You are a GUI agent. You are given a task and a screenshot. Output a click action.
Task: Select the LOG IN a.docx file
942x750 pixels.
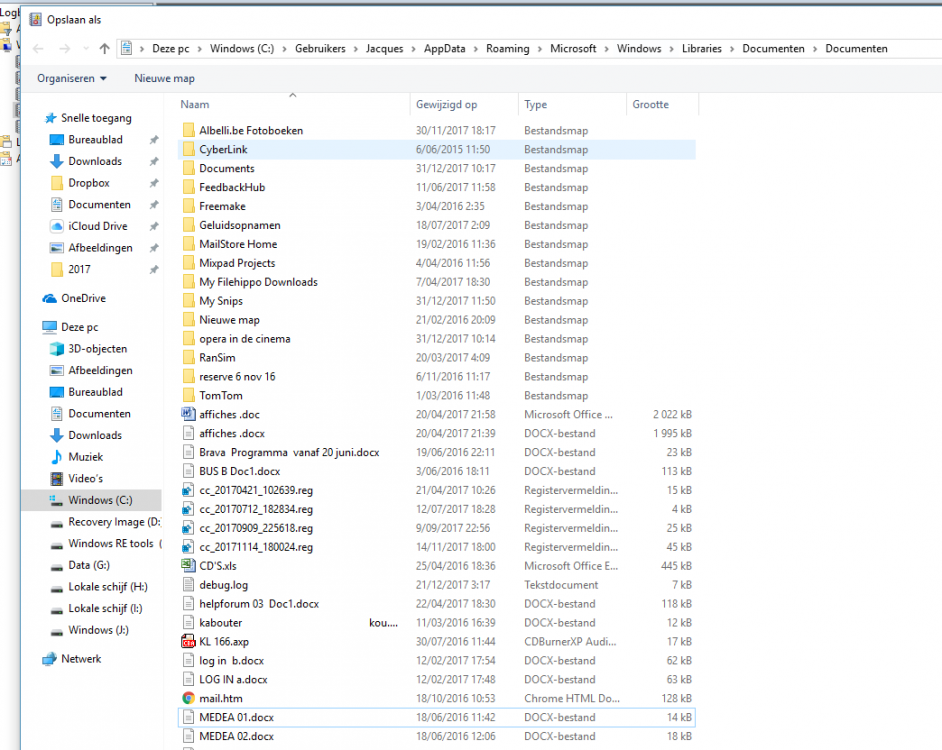(437, 680)
